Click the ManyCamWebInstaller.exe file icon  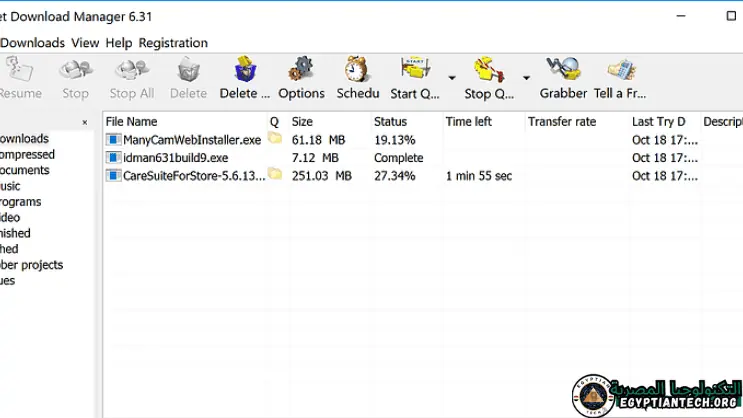(113, 139)
